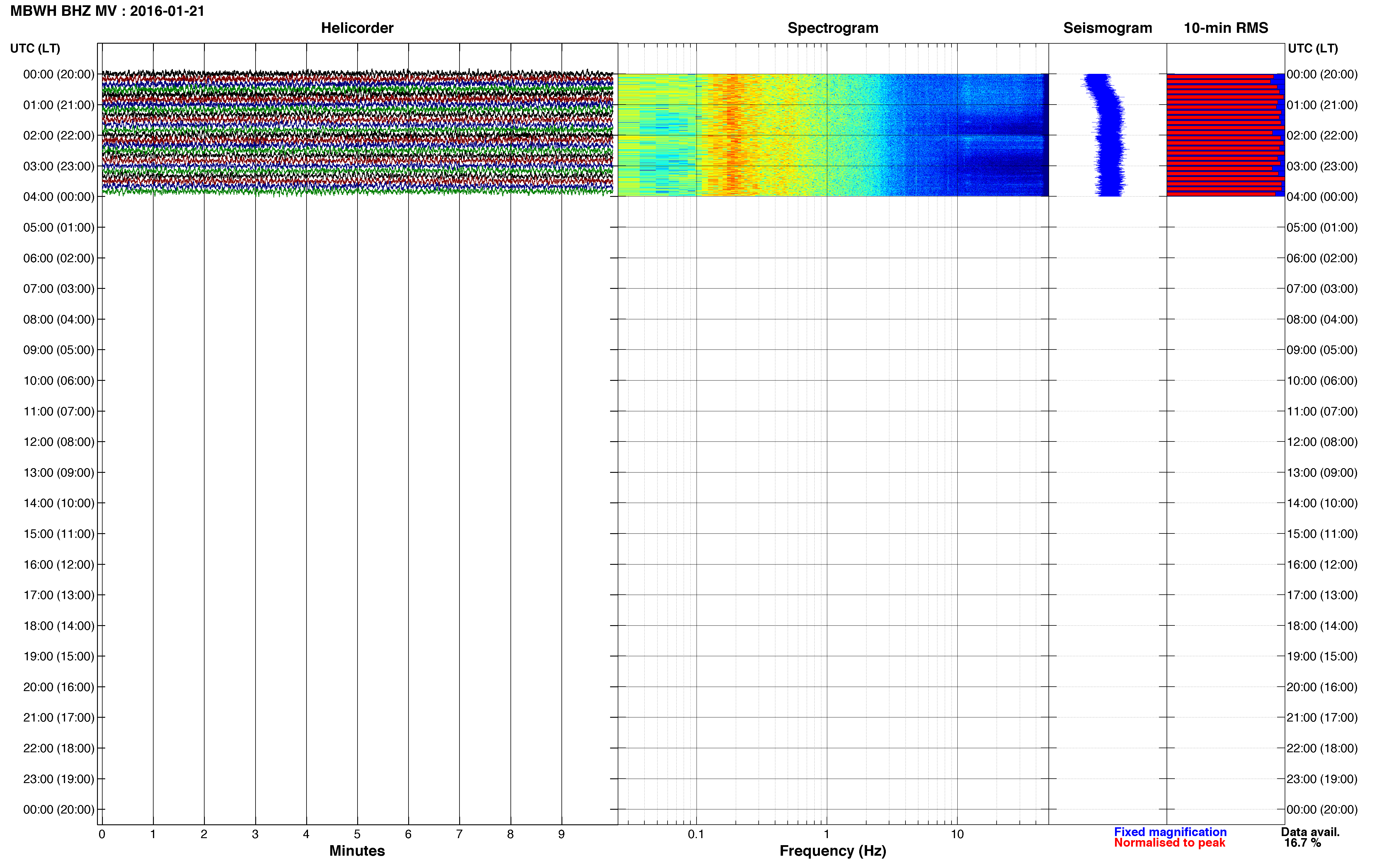This screenshot has height=868, width=1389.
Task: Click the right-side 23:00 (19:00) label
Action: point(1322,779)
